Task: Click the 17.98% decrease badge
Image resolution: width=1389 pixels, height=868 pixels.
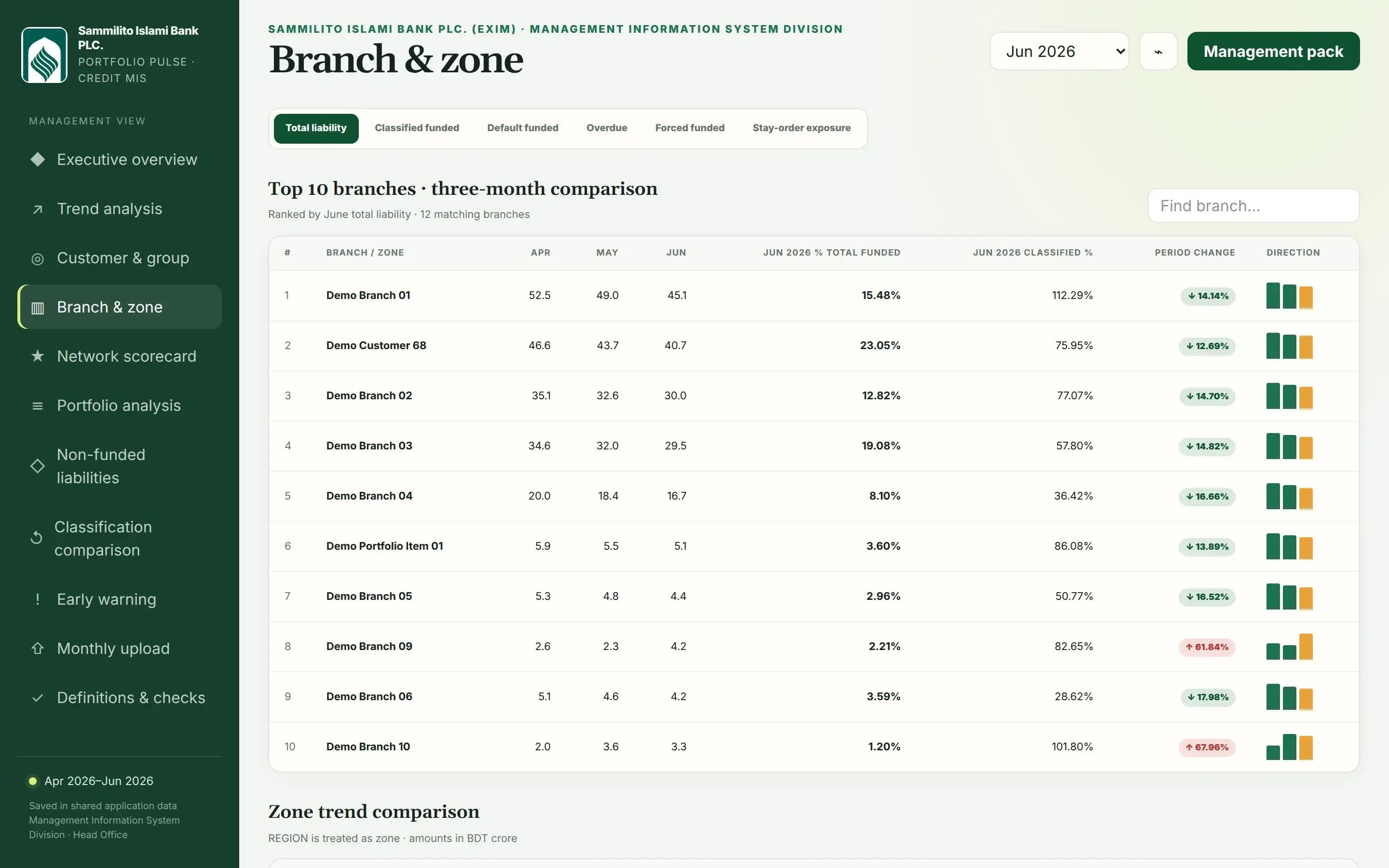Action: 1208,697
